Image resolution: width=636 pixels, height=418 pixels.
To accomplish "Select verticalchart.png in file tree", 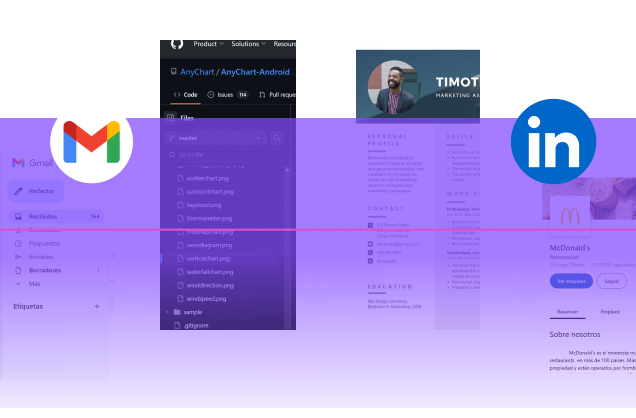I will (209, 258).
